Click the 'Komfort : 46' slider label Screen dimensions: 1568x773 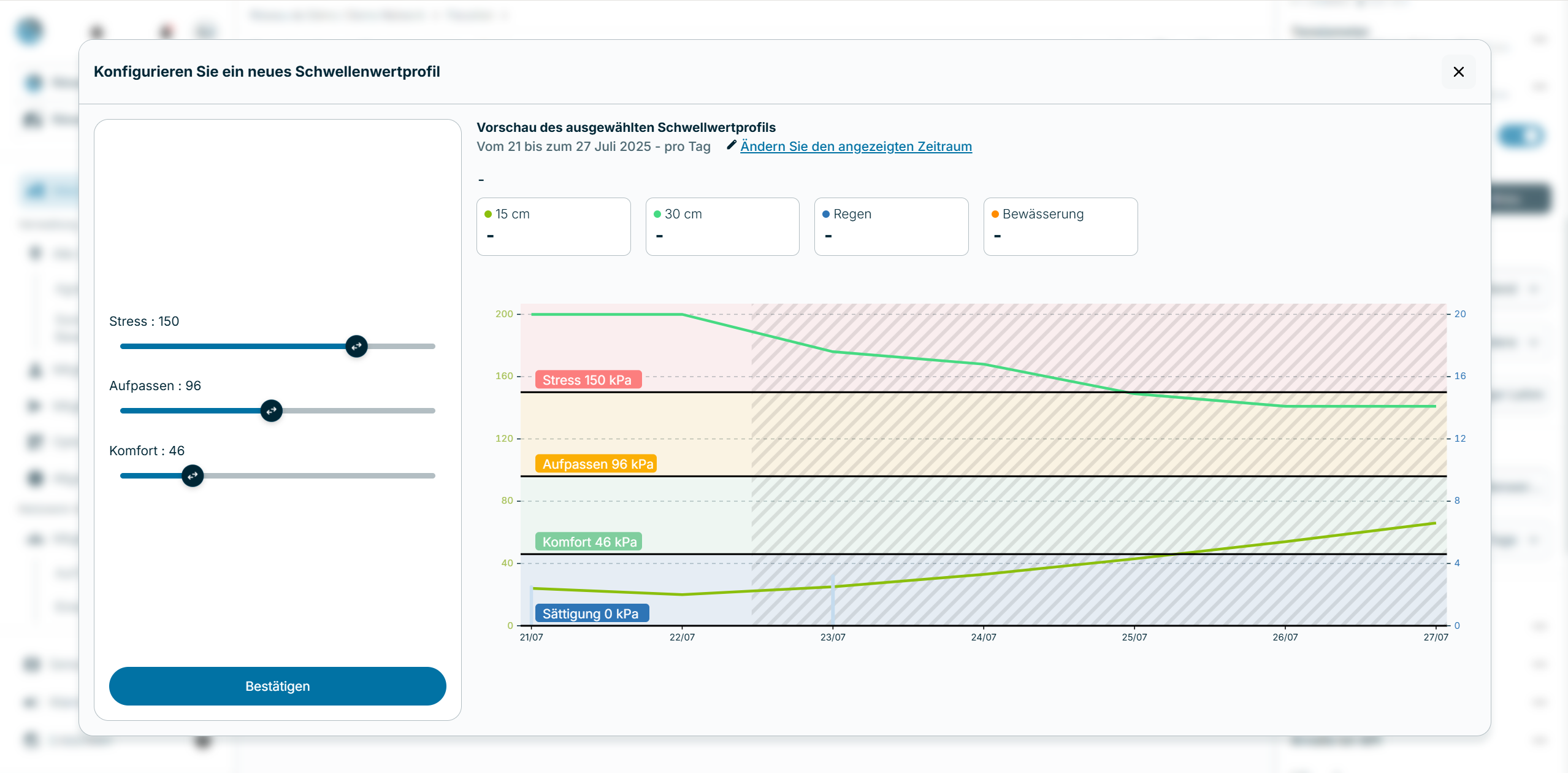147,451
